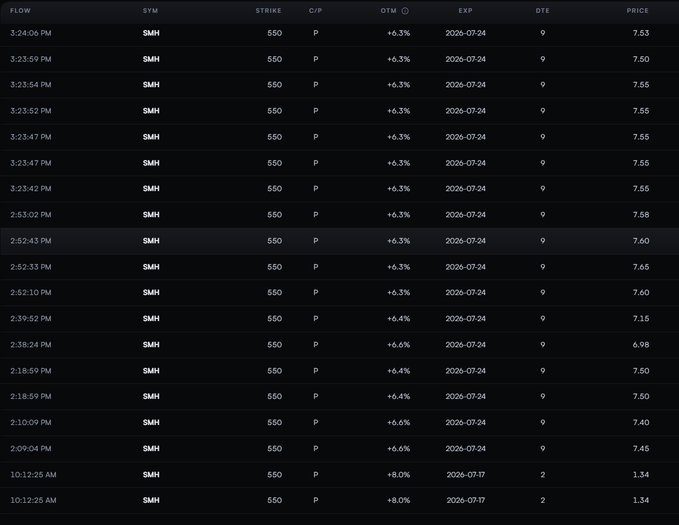Select the highlighted 2:52:43 PM timestamp
679x525 pixels.
pyautogui.click(x=31, y=240)
